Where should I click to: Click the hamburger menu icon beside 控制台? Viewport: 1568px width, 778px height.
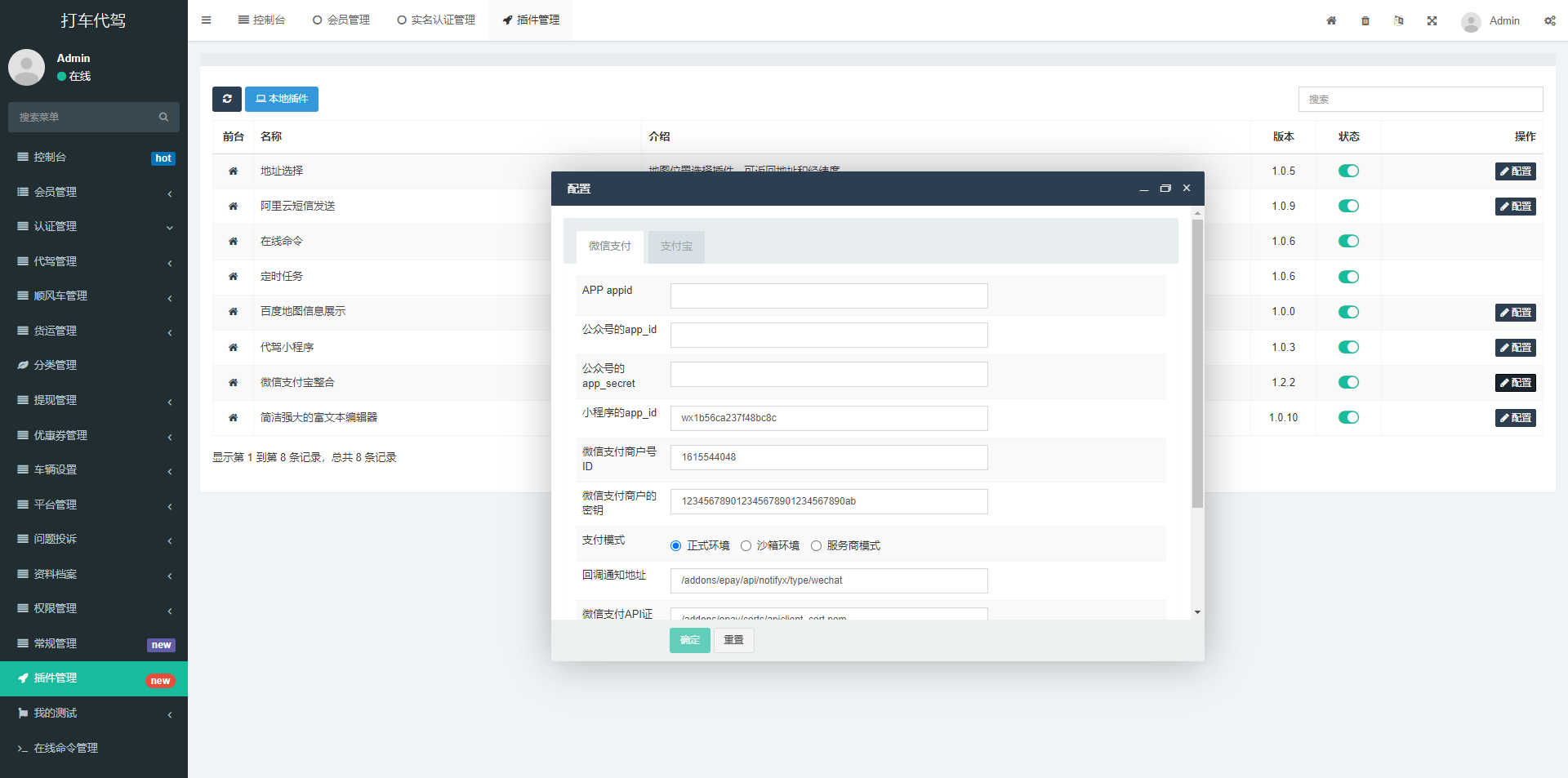206,20
